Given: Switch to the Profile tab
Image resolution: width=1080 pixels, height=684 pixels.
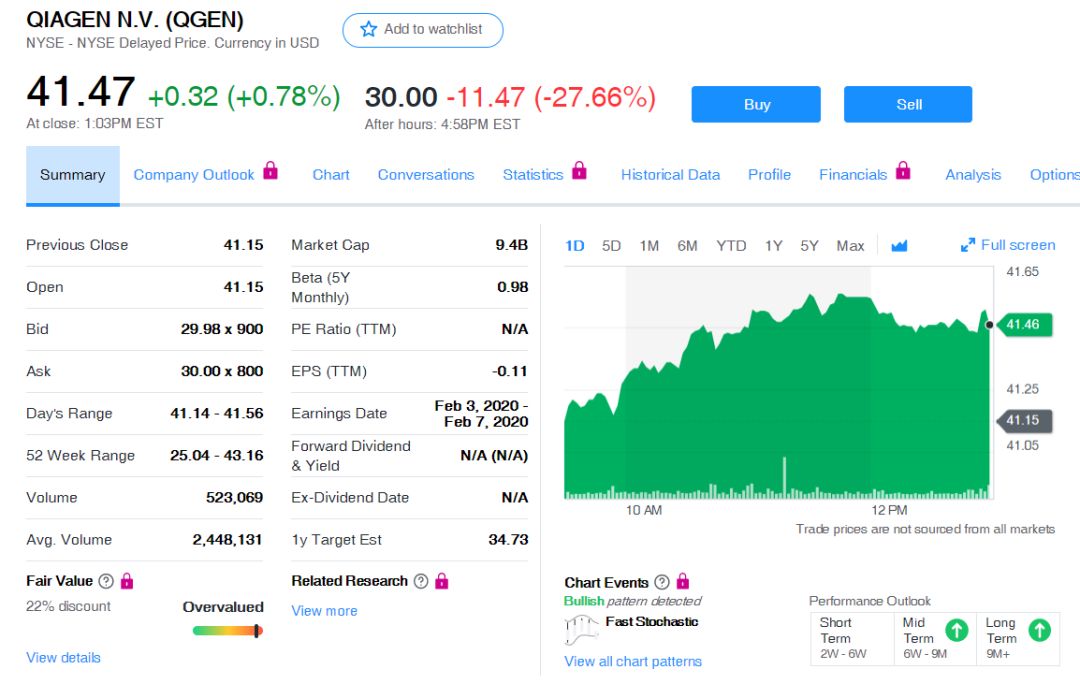Looking at the screenshot, I should (769, 175).
